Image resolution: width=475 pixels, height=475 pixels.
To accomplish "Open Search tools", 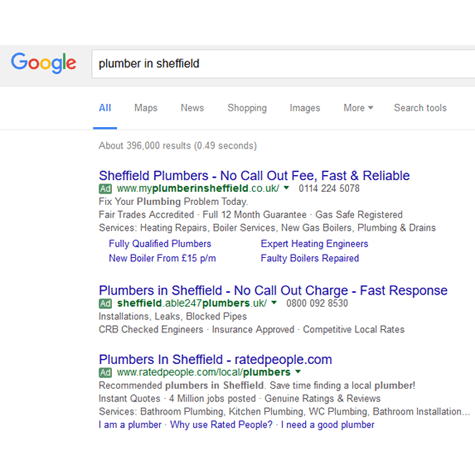I will pos(420,108).
